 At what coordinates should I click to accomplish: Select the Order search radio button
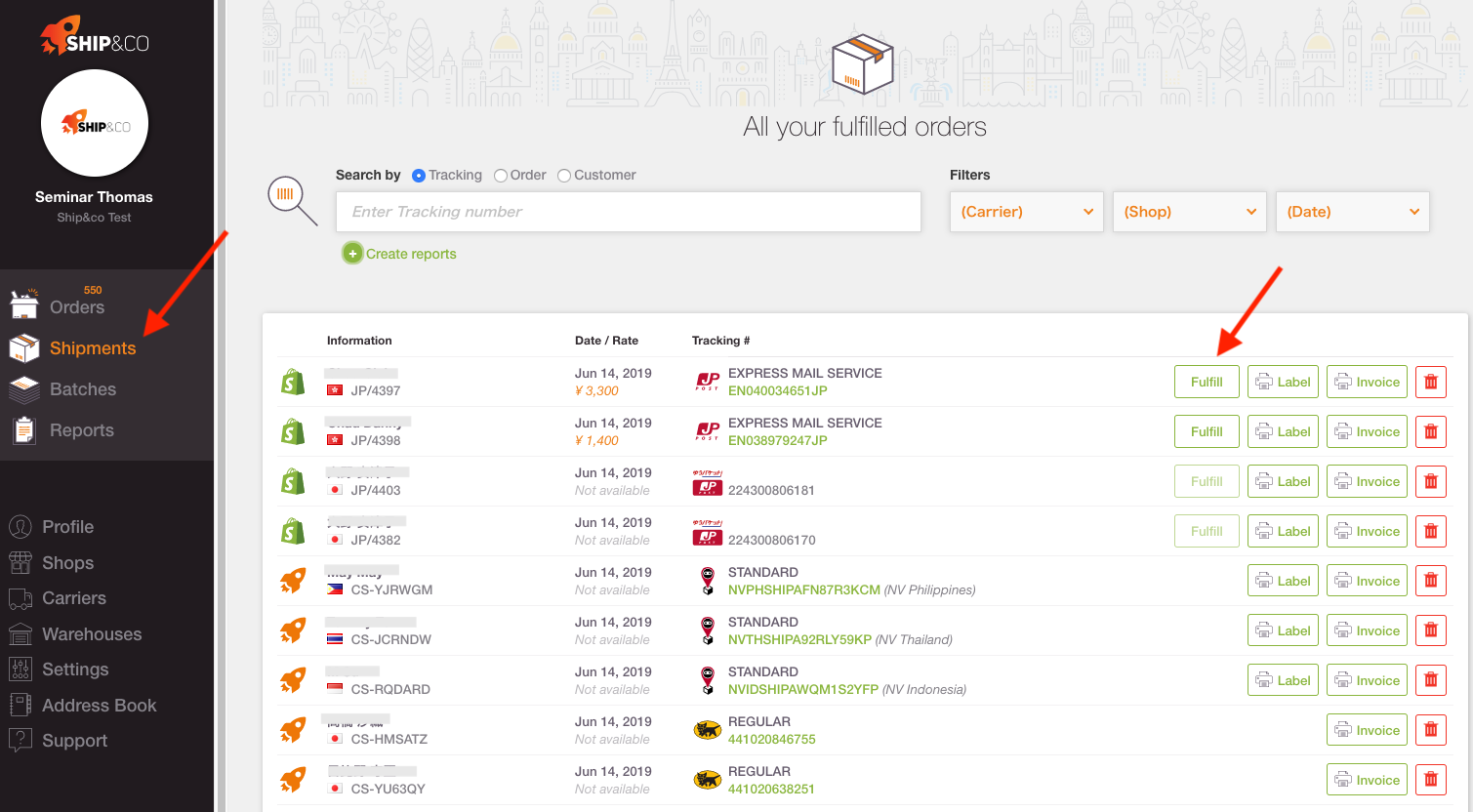tap(501, 176)
